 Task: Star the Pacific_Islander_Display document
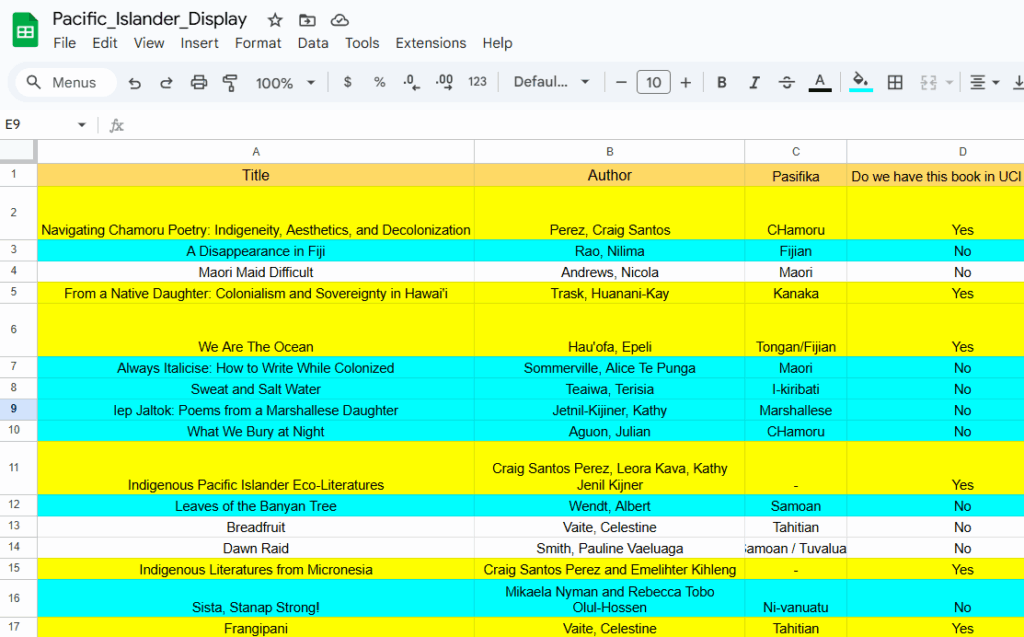coord(275,20)
